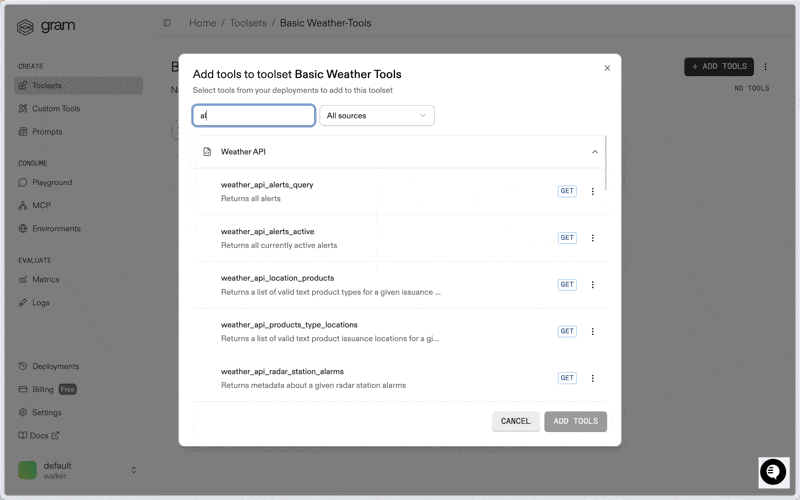The width and height of the screenshot is (800, 500).
Task: Click GET badge on weather_api_alerts_query
Action: (567, 191)
